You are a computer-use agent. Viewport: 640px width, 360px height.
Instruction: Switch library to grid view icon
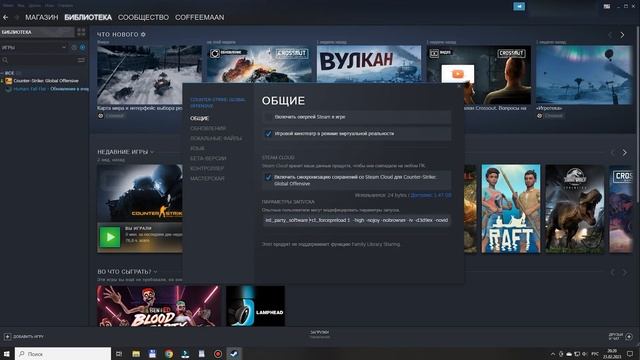tap(81, 32)
